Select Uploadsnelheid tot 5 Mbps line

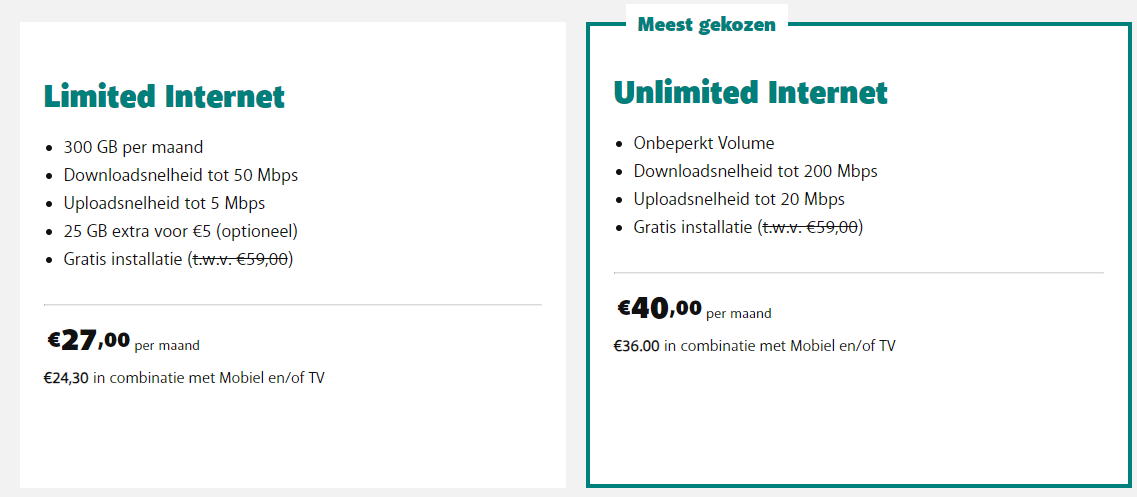pos(164,203)
